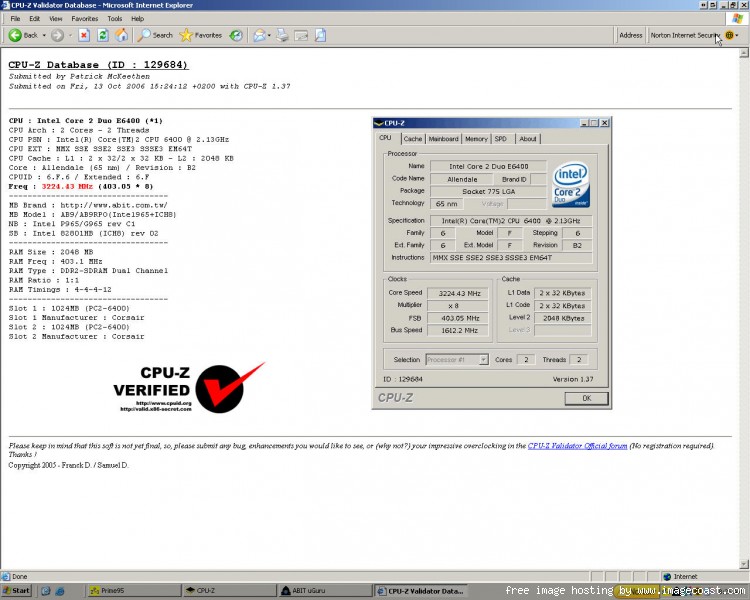Open the Back history dropdown arrow
The width and height of the screenshot is (750, 600).
point(44,35)
